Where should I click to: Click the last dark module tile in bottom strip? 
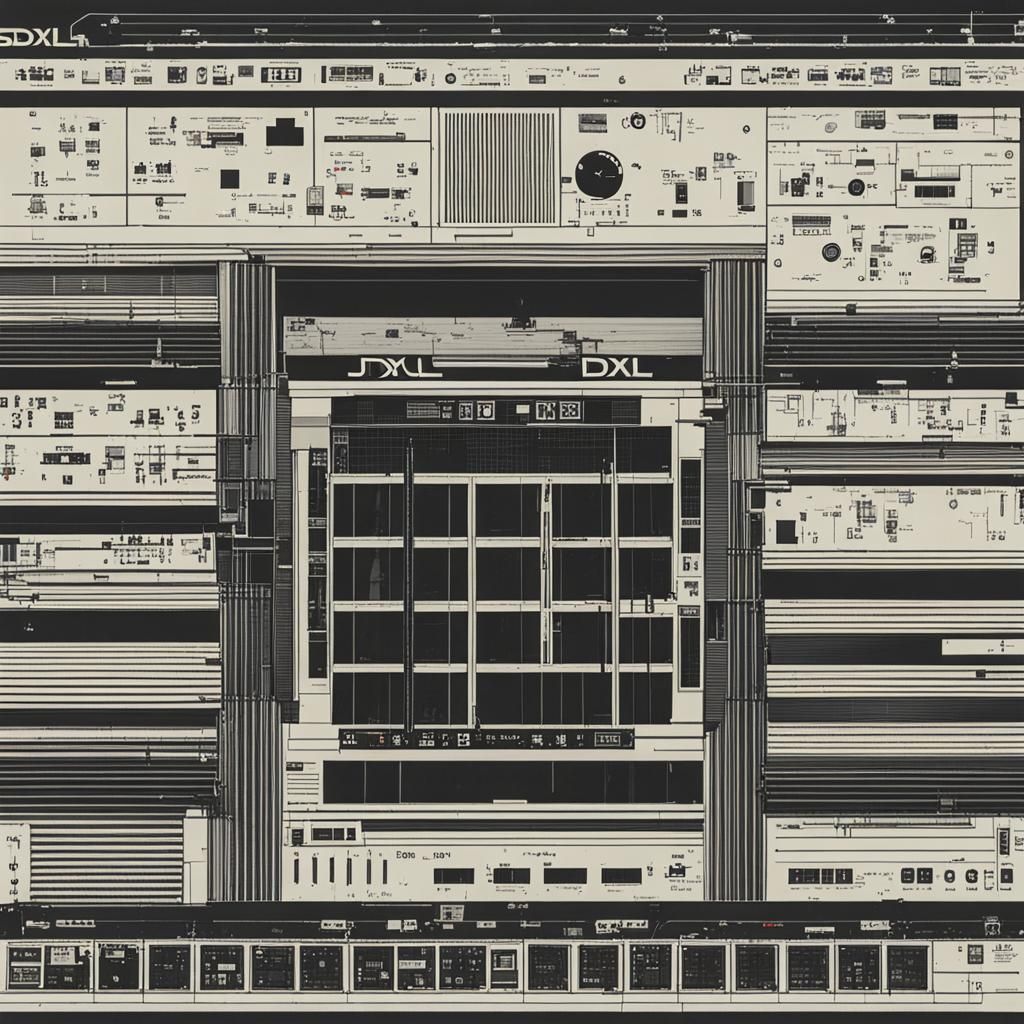click(x=907, y=967)
